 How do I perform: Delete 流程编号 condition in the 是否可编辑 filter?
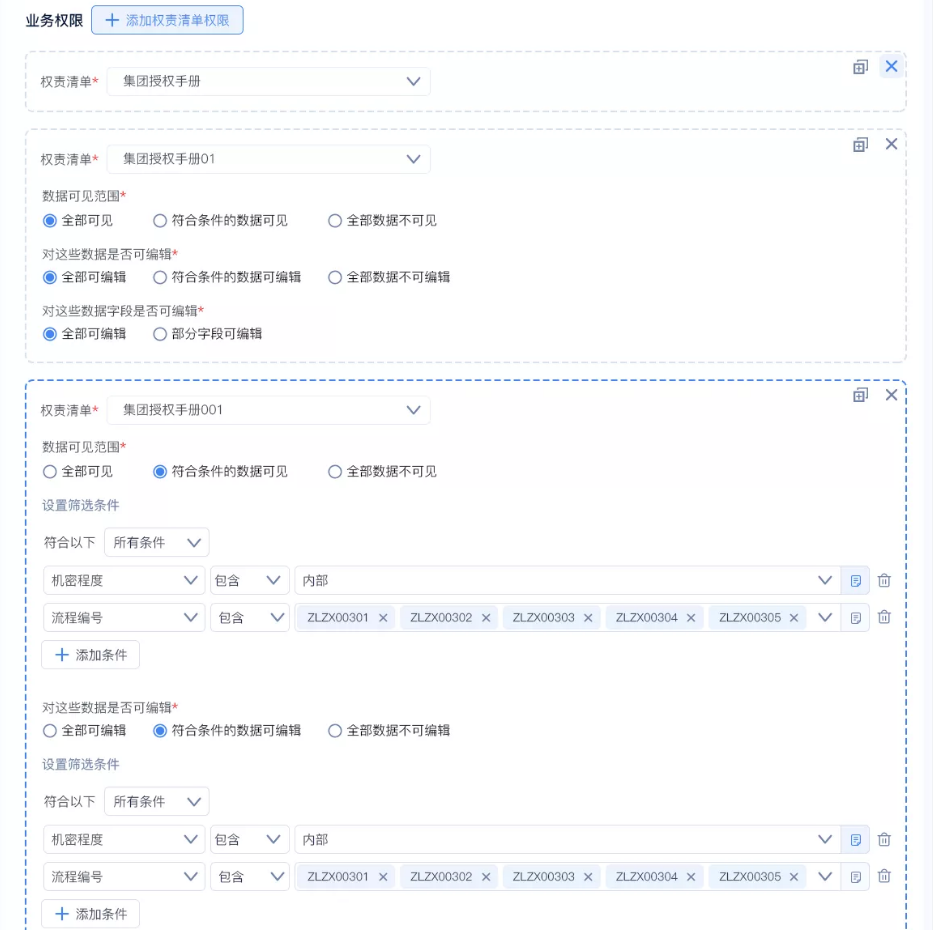tap(884, 877)
